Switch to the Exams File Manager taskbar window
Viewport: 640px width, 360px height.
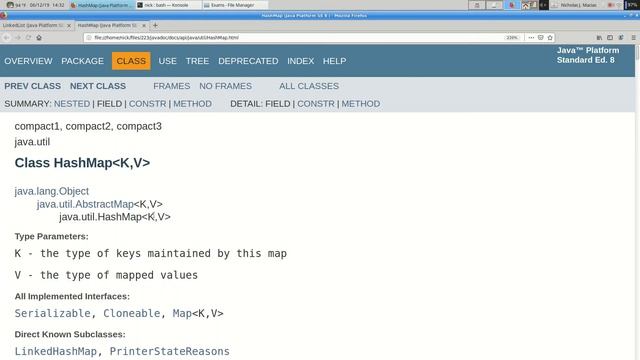pos(234,5)
